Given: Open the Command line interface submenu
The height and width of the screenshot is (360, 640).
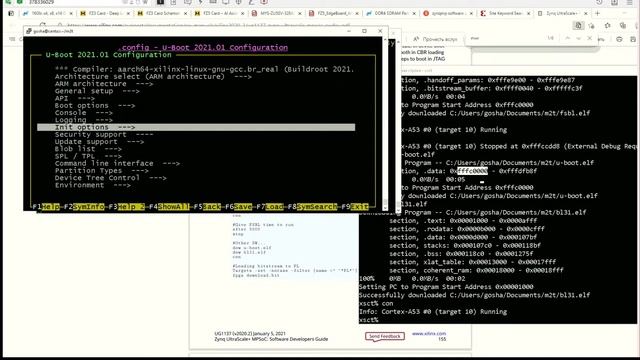Looking at the screenshot, I should pos(117,164).
